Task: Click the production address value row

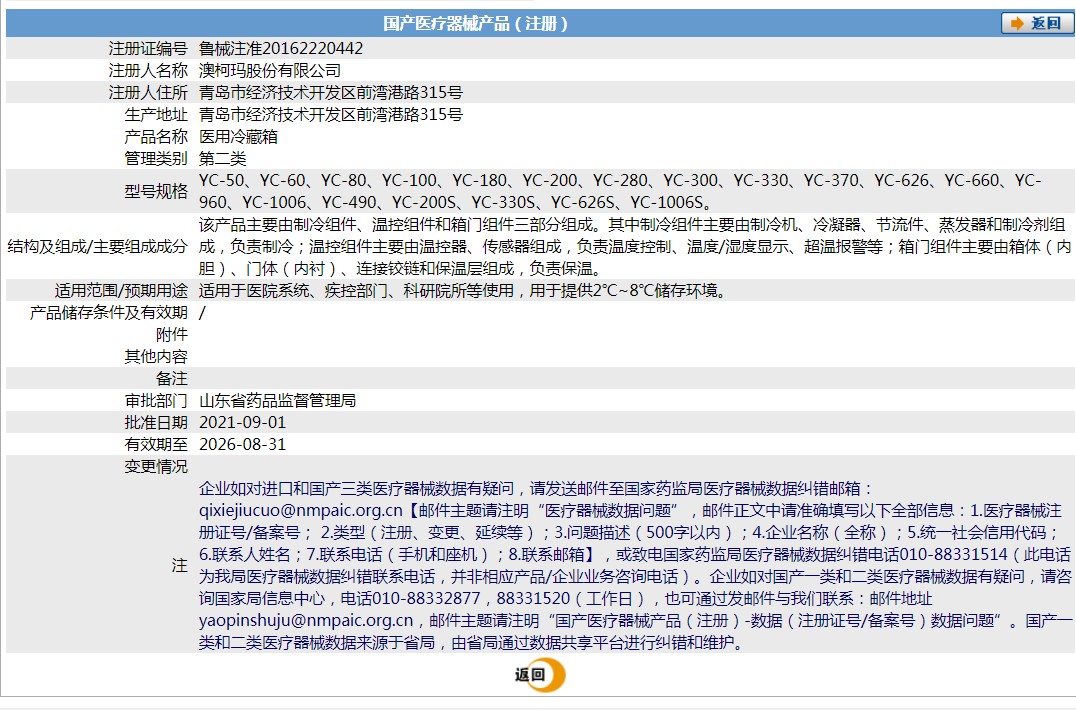Action: 331,115
